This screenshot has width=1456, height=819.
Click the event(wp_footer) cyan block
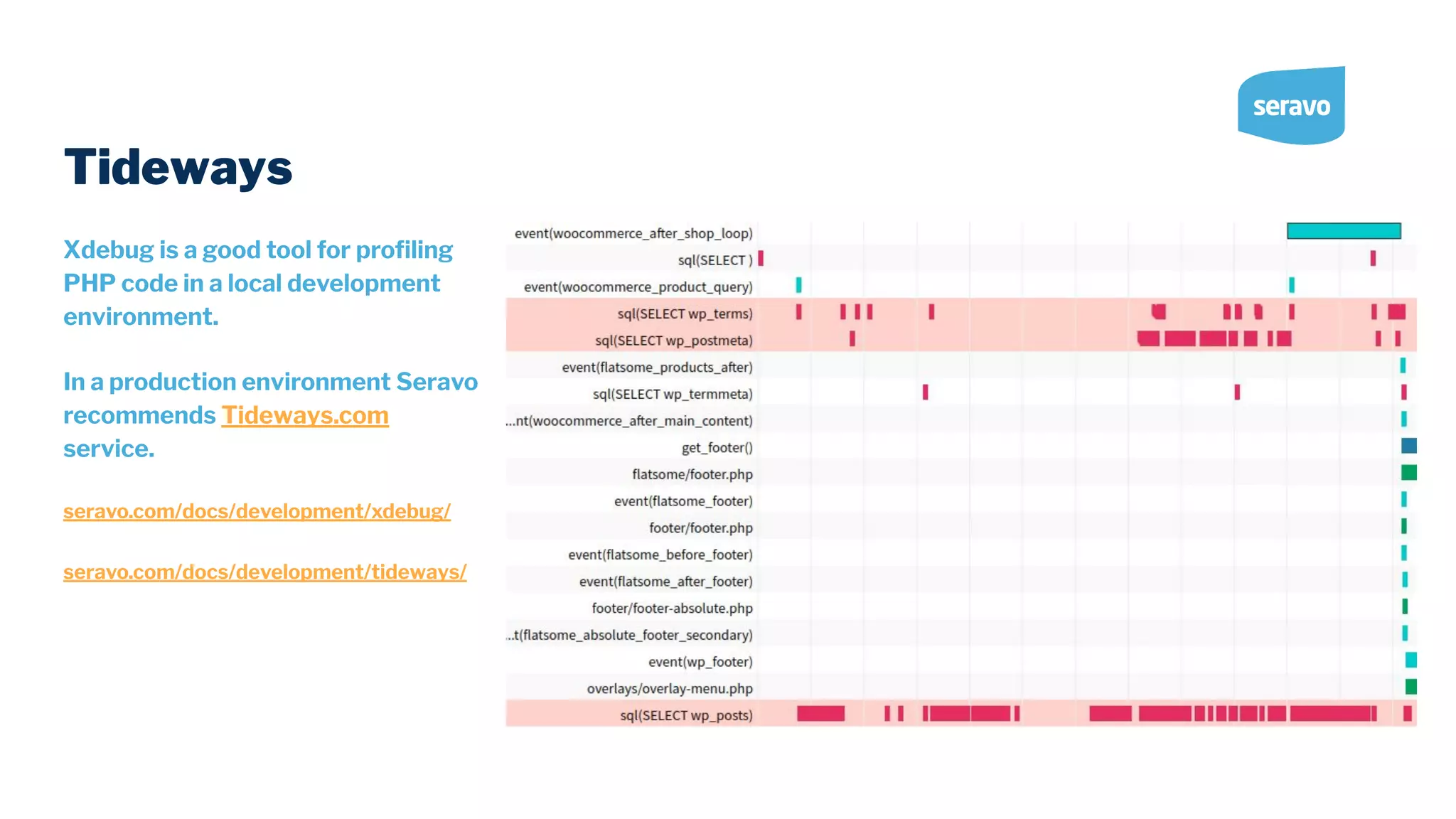pos(1410,660)
